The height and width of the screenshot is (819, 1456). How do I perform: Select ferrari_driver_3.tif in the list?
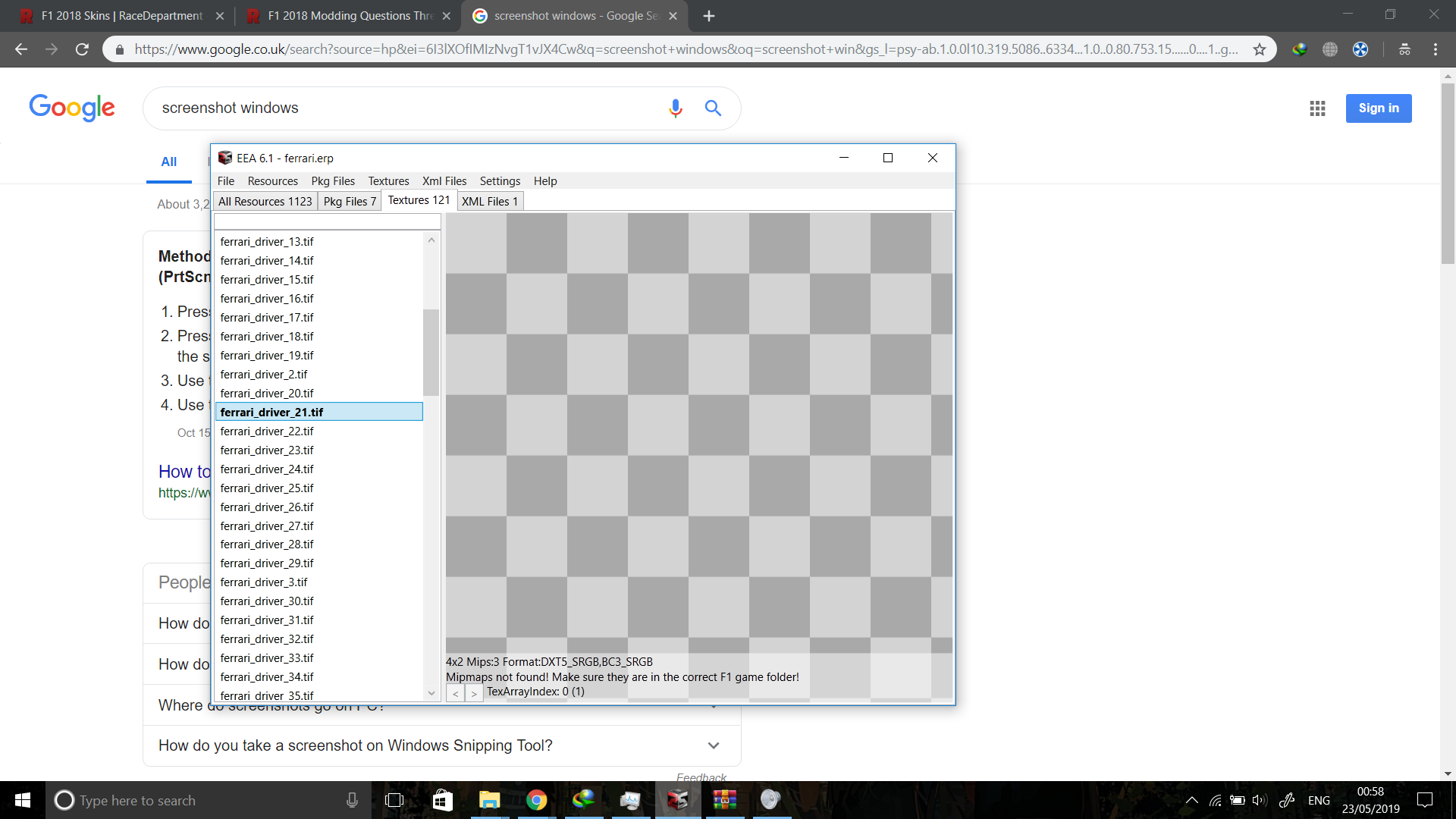[319, 582]
